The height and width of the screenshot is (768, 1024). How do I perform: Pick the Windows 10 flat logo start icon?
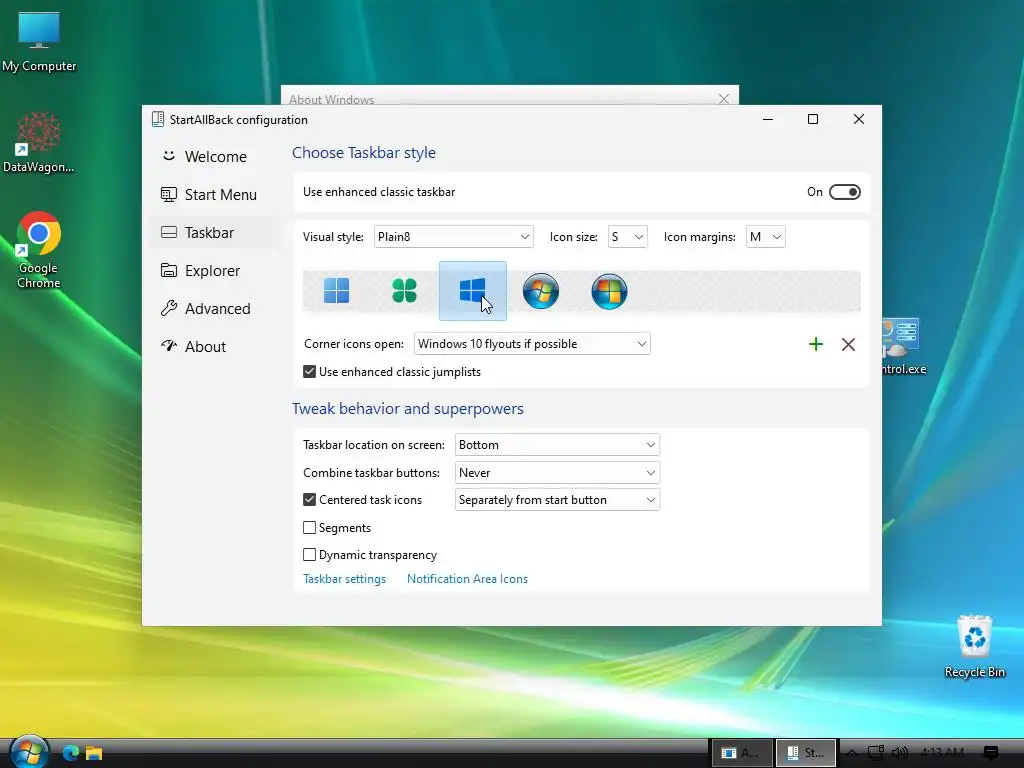[472, 291]
